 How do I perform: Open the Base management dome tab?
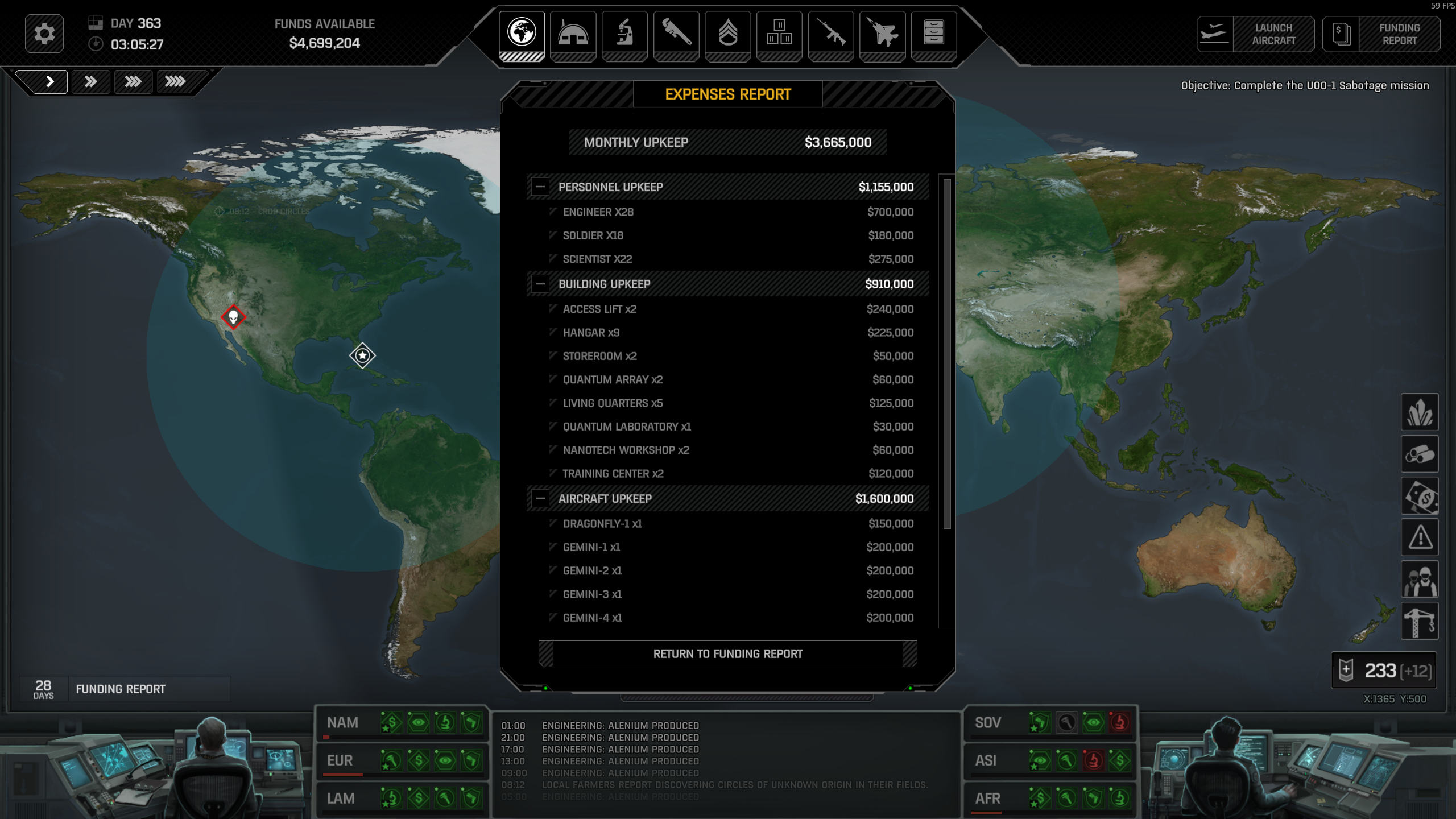point(573,33)
